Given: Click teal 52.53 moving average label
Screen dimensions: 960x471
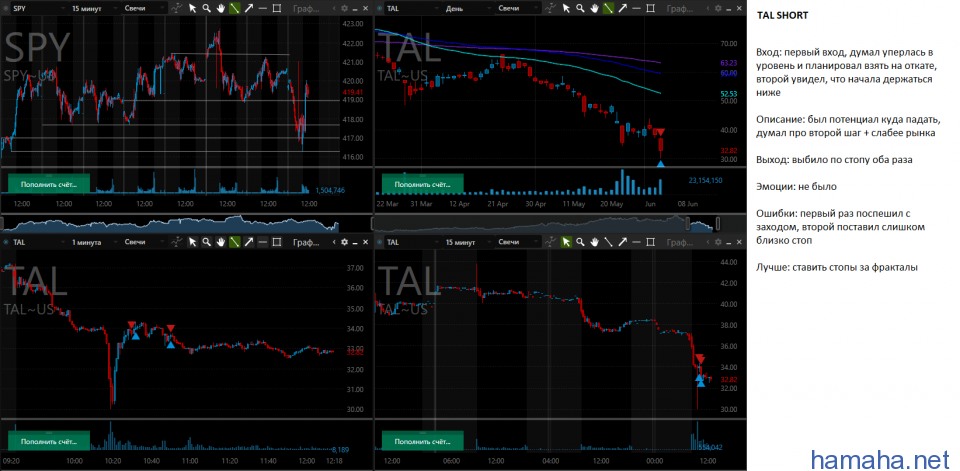Looking at the screenshot, I should (x=728, y=93).
